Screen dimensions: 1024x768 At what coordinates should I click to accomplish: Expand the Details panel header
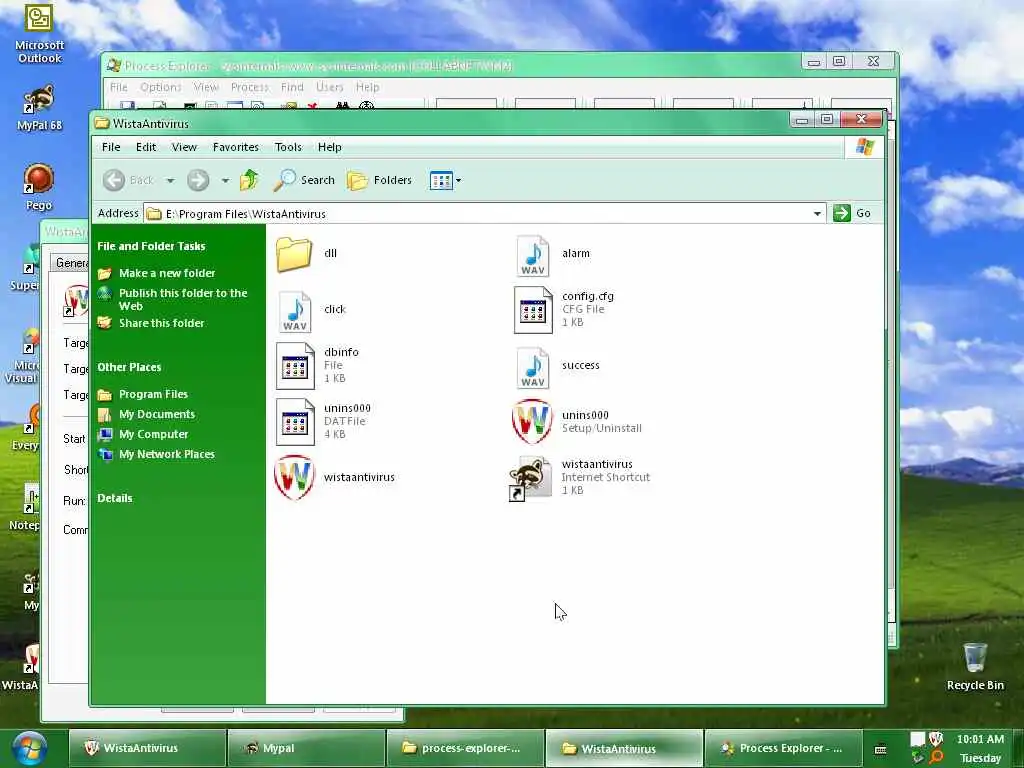coord(114,498)
